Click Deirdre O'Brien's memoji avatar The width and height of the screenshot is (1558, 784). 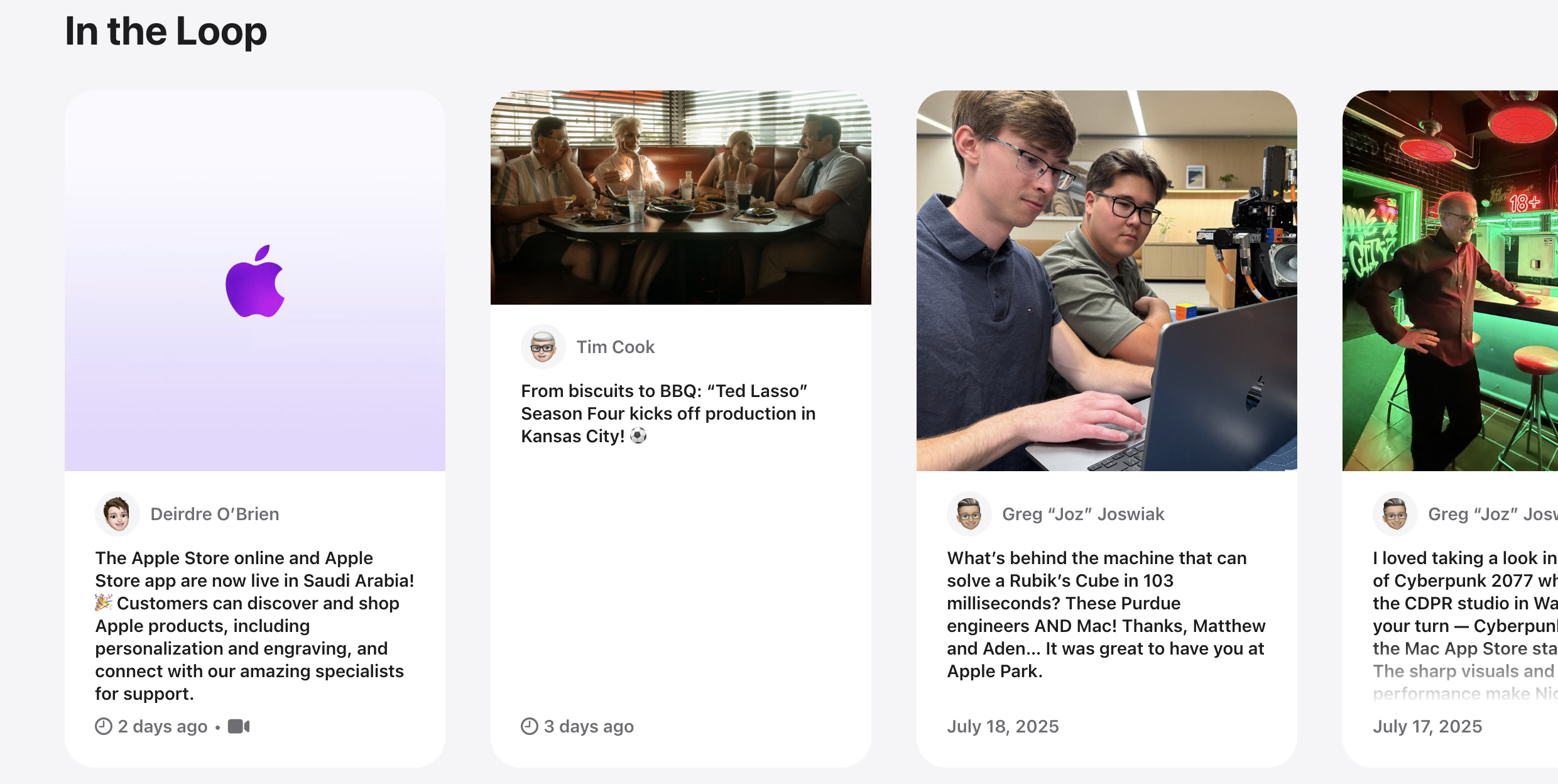117,514
